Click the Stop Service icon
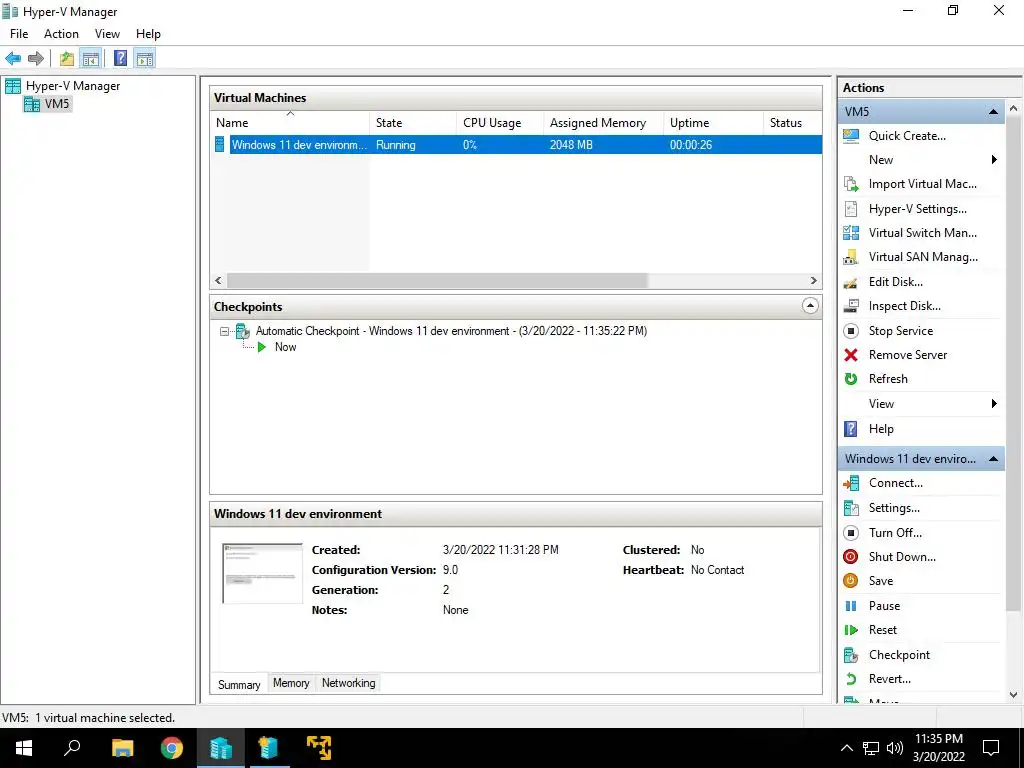 pyautogui.click(x=851, y=330)
